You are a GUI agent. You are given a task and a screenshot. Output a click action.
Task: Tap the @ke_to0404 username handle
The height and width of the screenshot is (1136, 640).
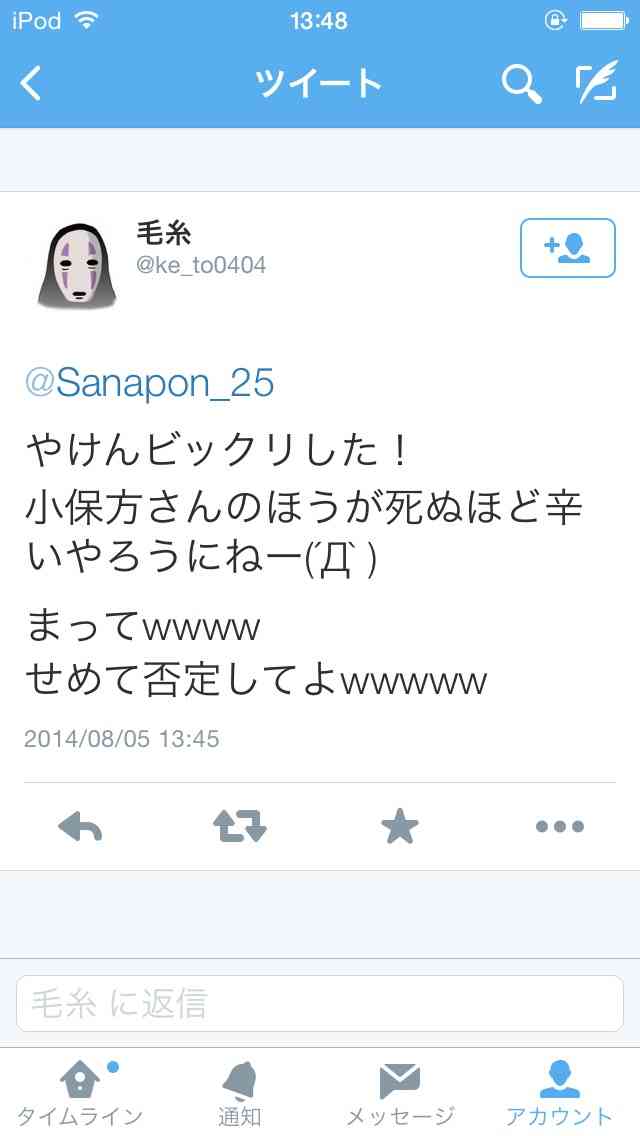tap(201, 265)
